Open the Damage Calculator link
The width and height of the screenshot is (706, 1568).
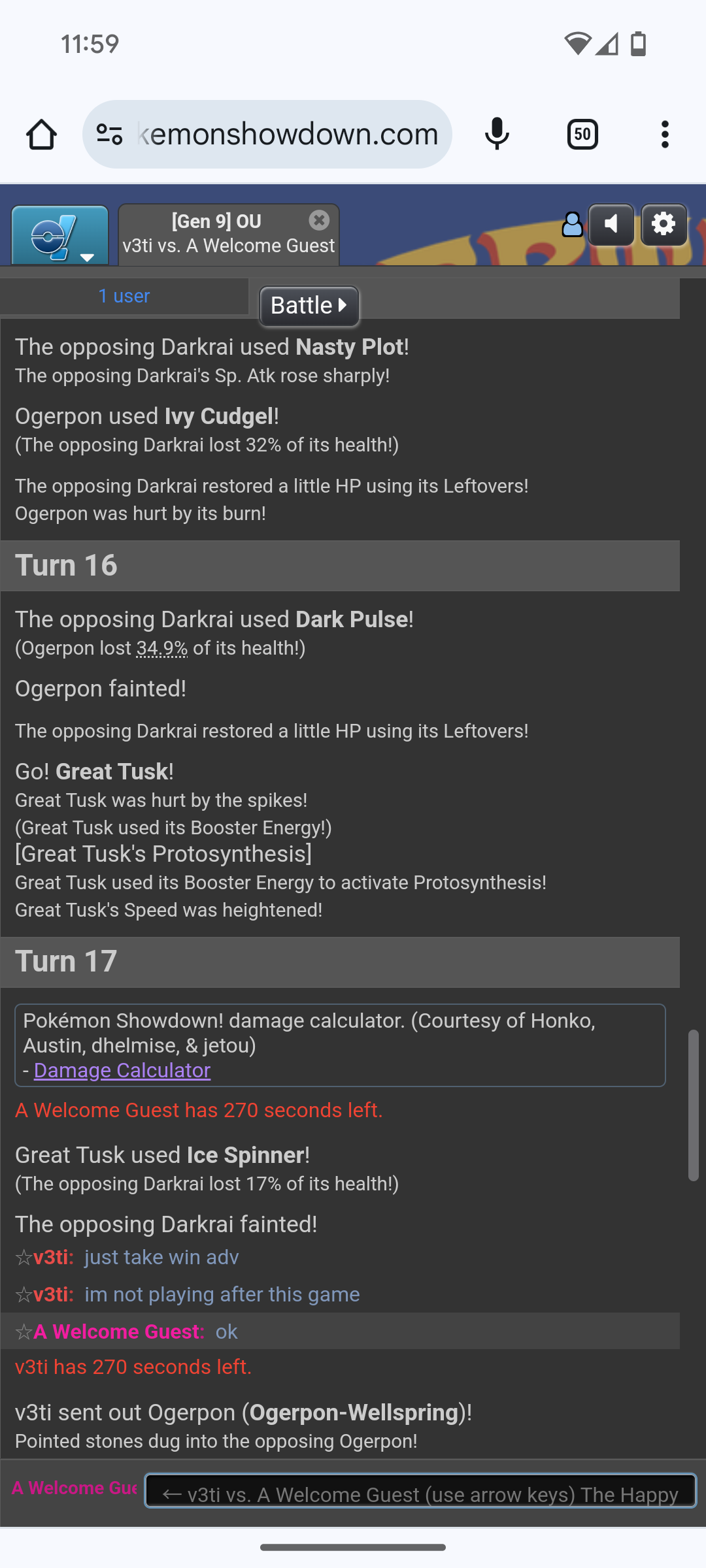[x=122, y=1070]
